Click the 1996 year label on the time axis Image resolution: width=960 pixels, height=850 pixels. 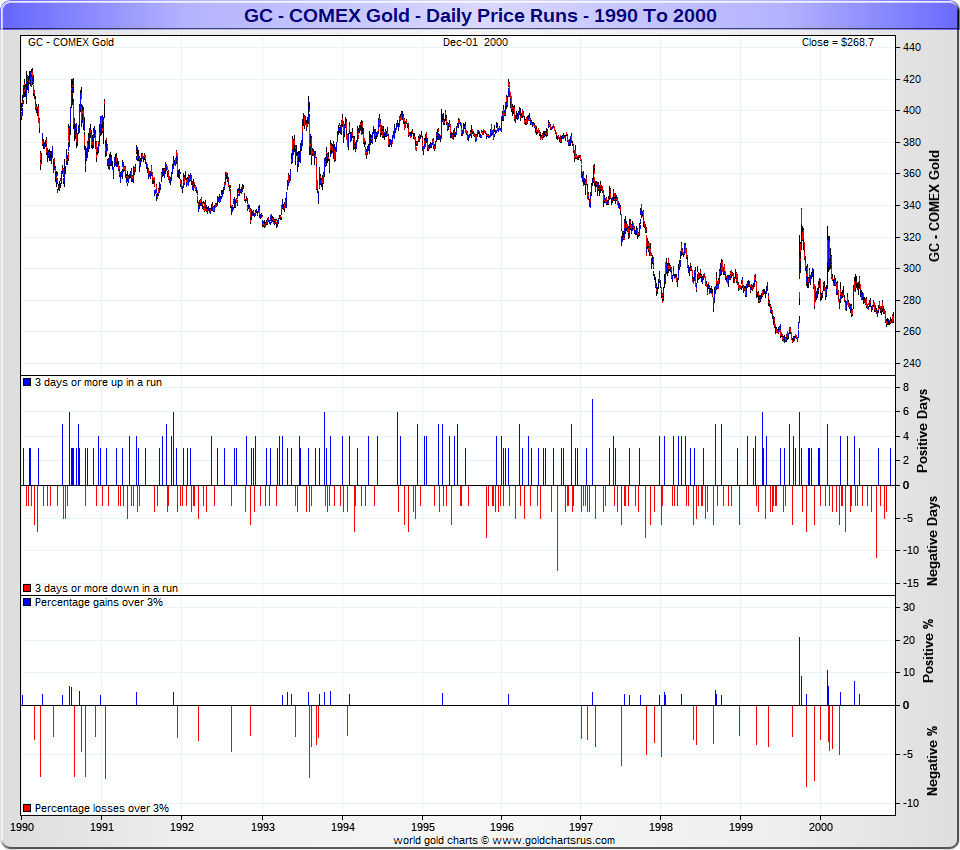tap(502, 827)
